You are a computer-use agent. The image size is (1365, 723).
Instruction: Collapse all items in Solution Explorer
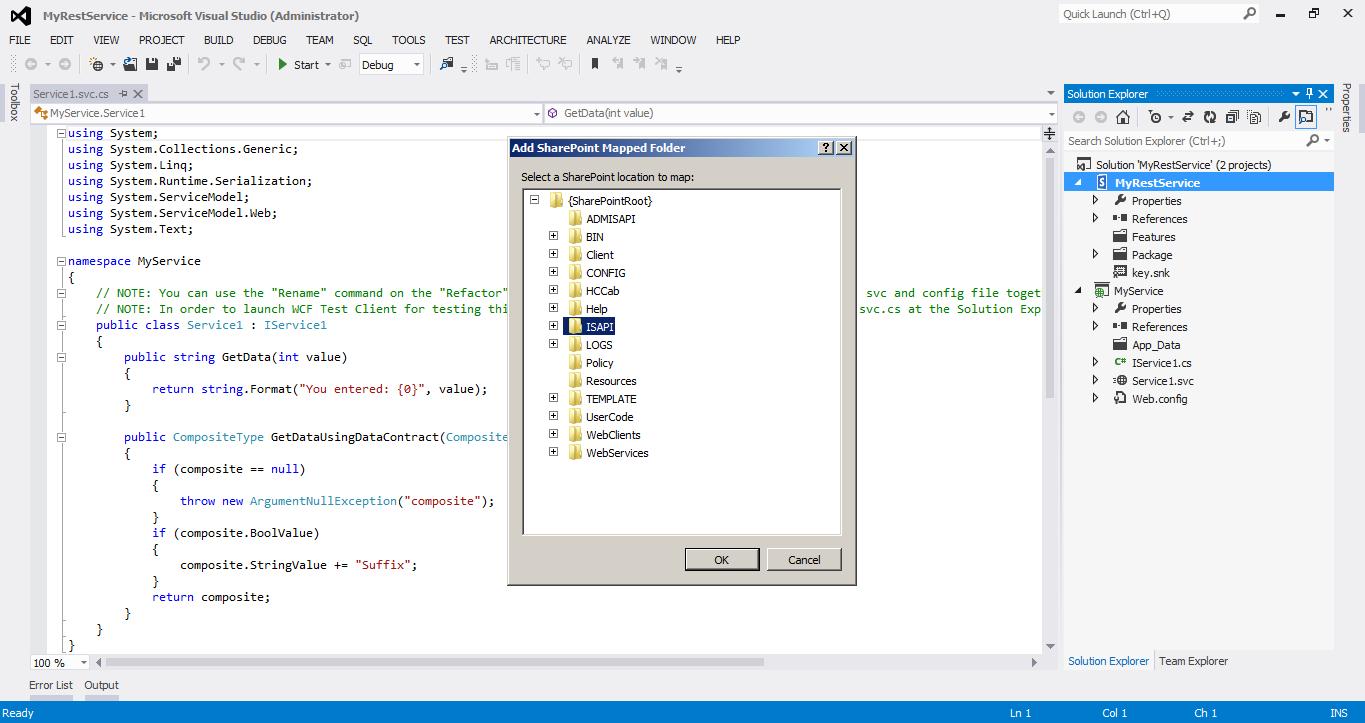(x=1233, y=118)
